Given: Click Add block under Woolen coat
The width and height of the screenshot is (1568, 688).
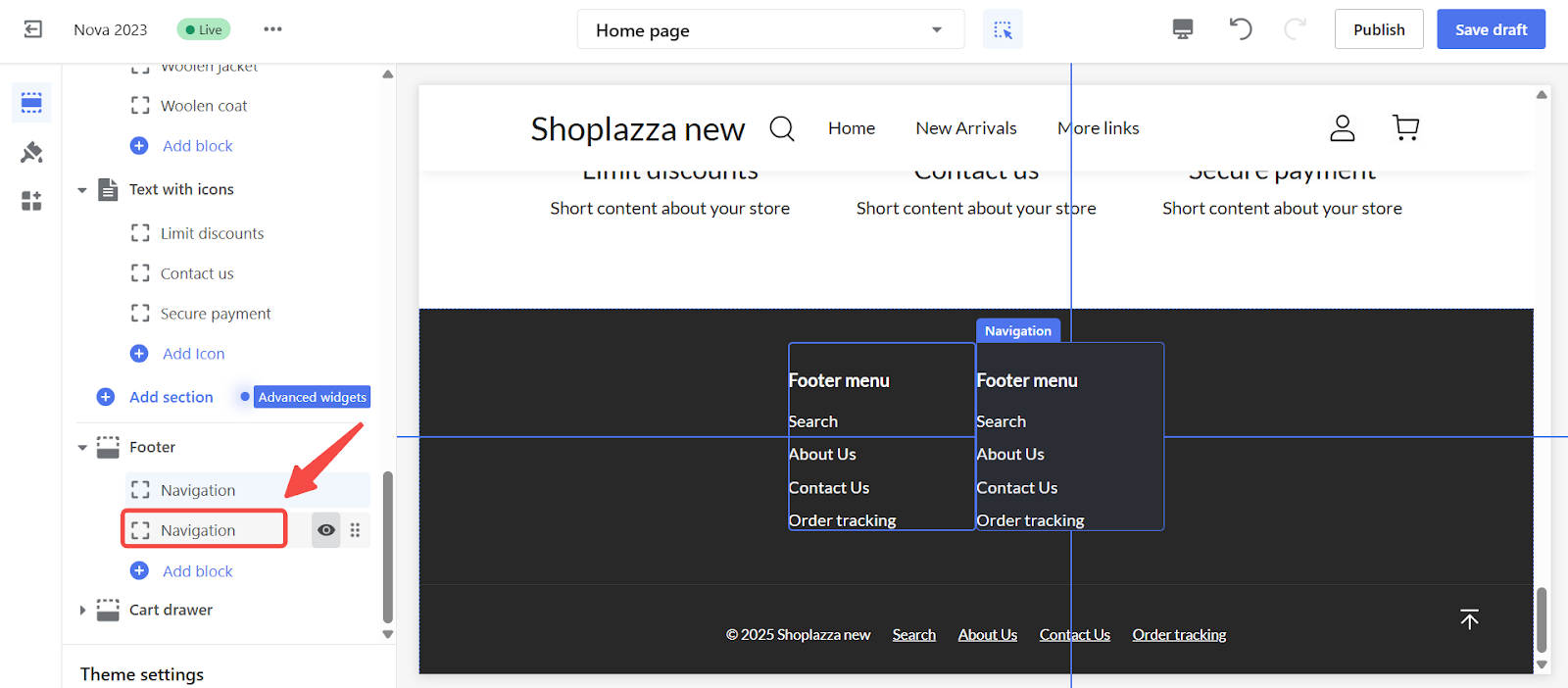Looking at the screenshot, I should (197, 146).
